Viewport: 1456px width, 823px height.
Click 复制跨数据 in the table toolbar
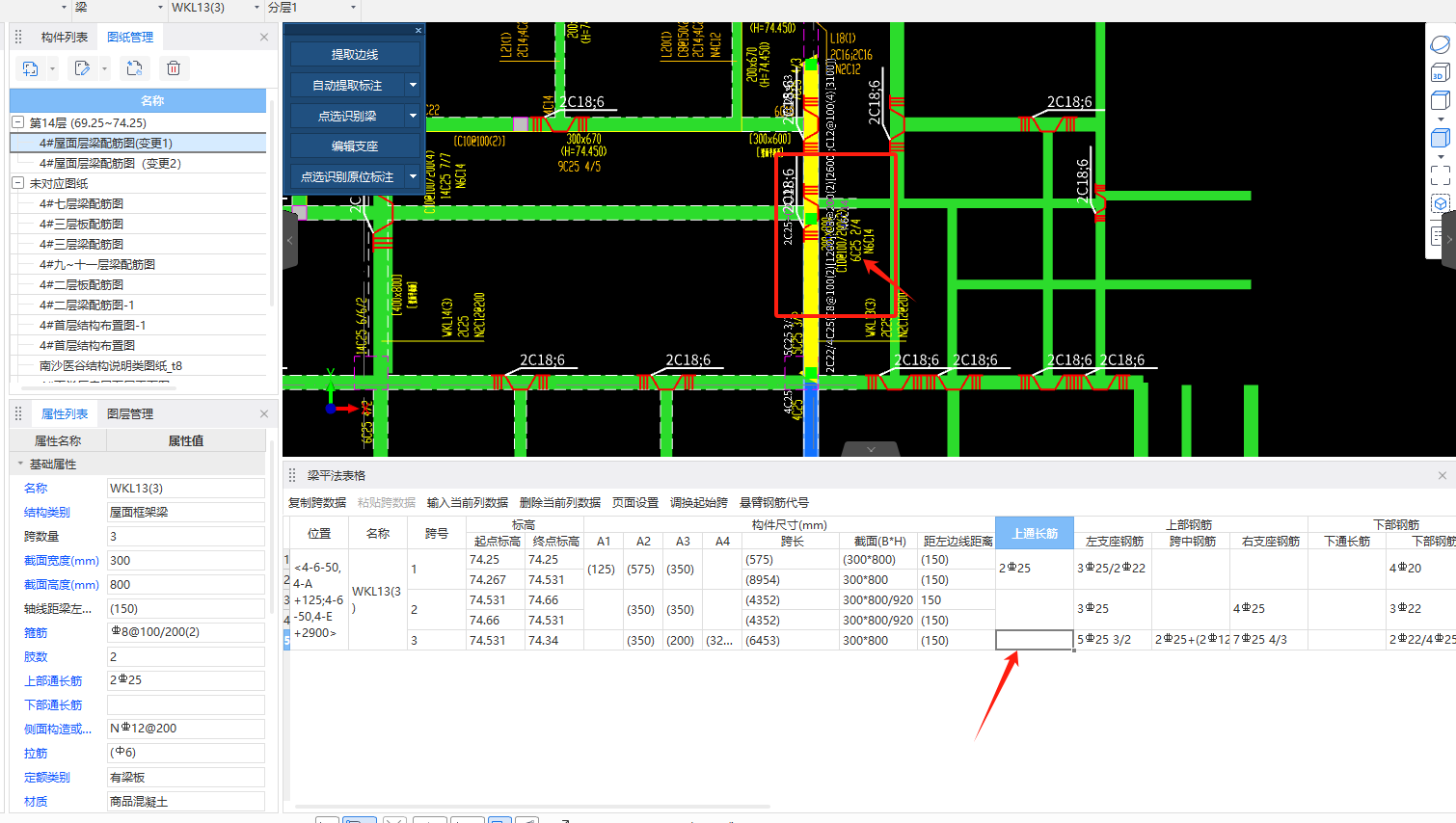[x=317, y=503]
